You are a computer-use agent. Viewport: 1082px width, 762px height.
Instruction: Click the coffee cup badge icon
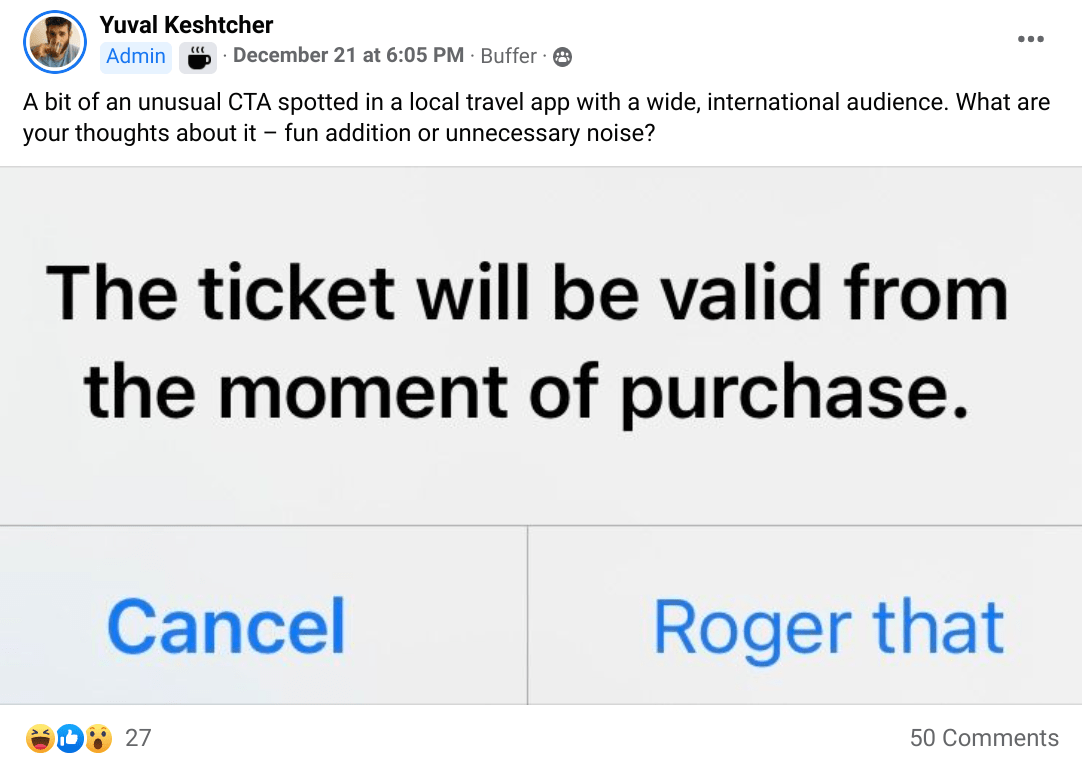coord(198,57)
